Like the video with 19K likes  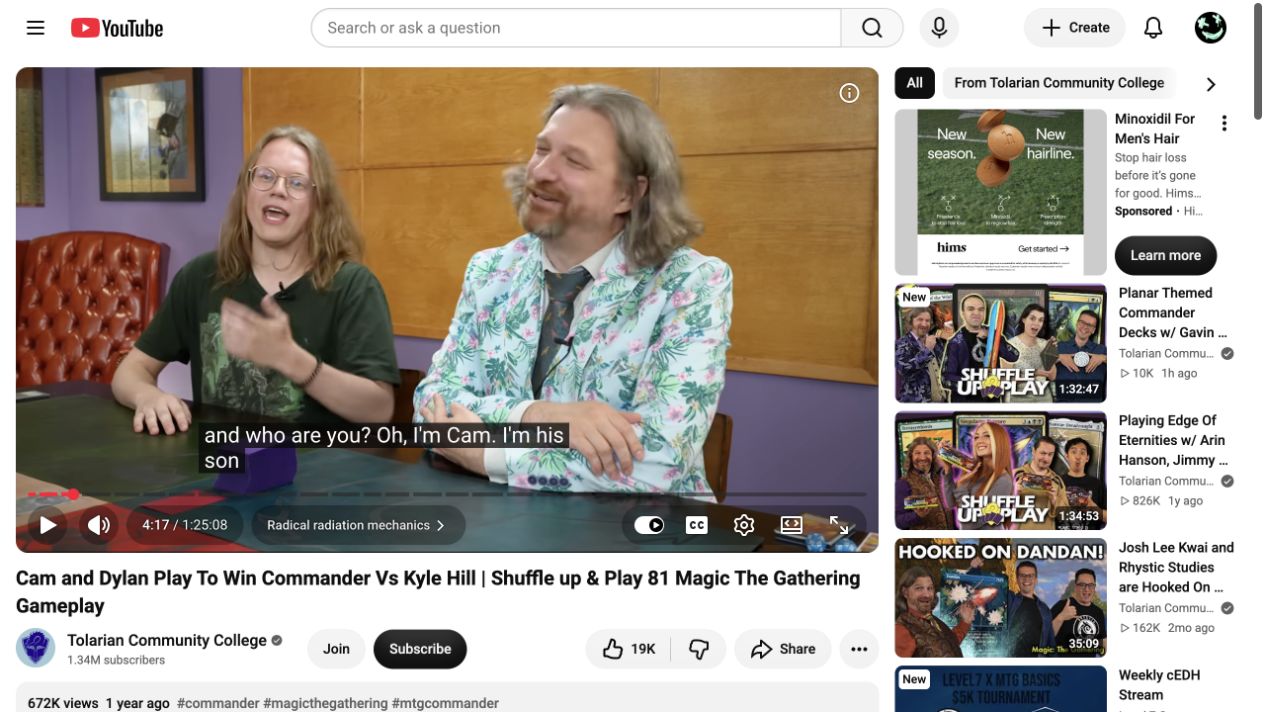(x=628, y=649)
